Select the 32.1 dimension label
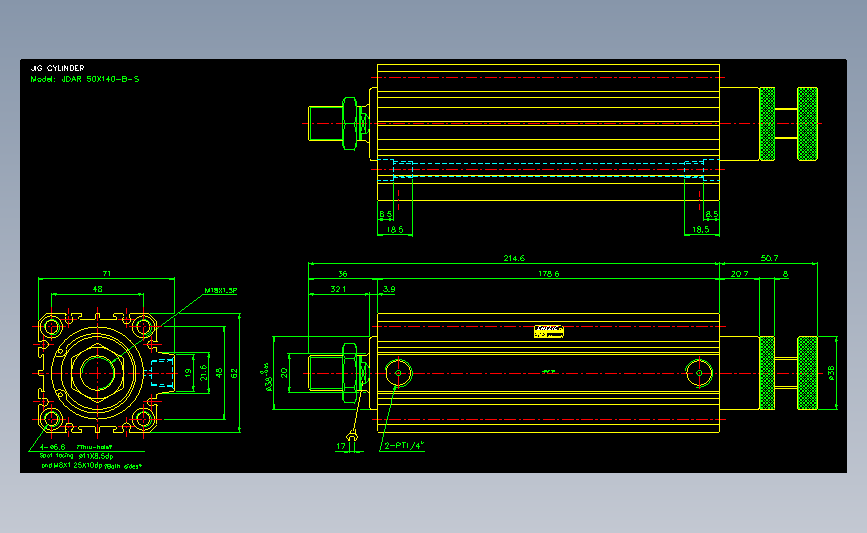This screenshot has width=867, height=533. (338, 289)
